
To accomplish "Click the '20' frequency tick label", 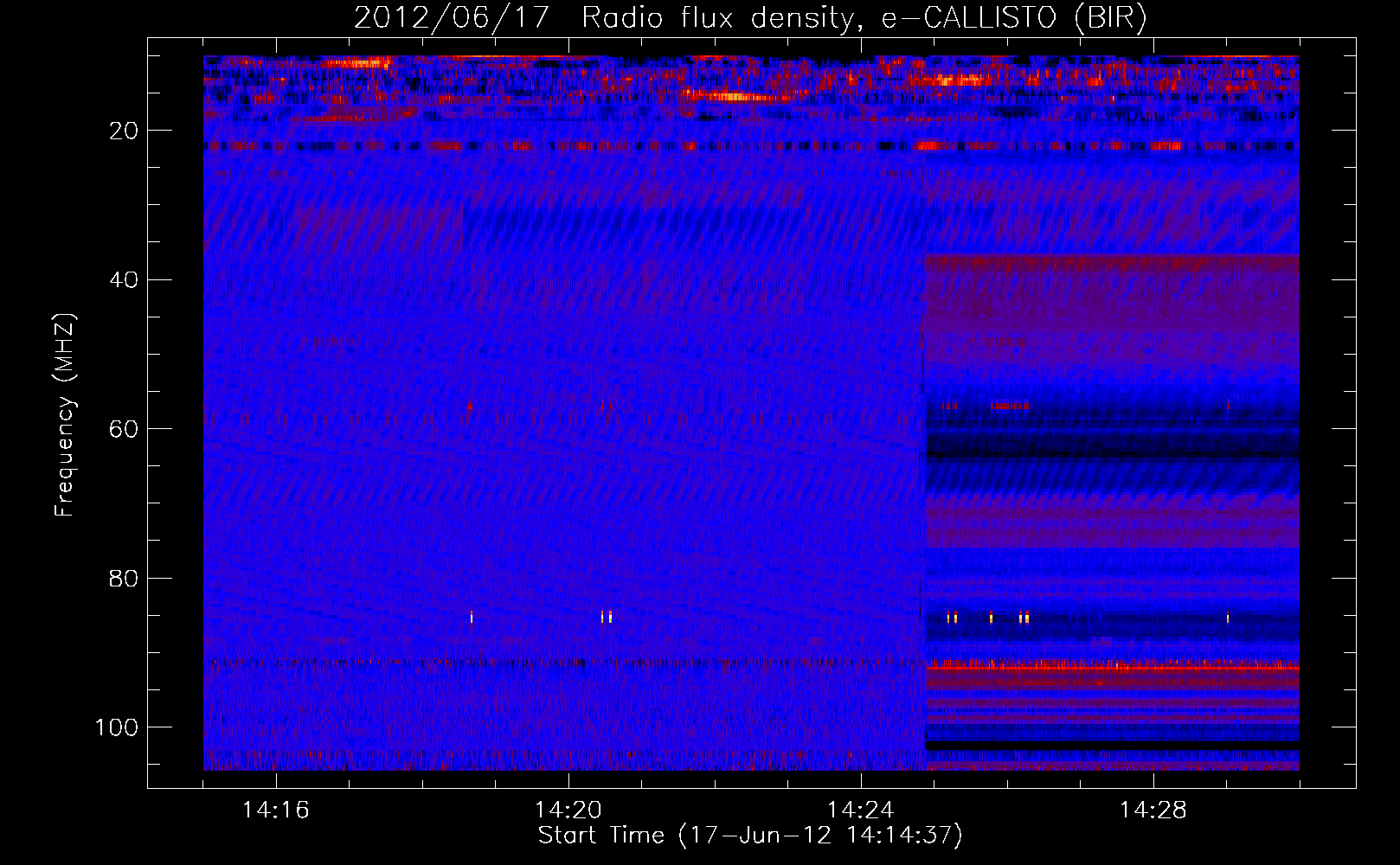I will (125, 131).
